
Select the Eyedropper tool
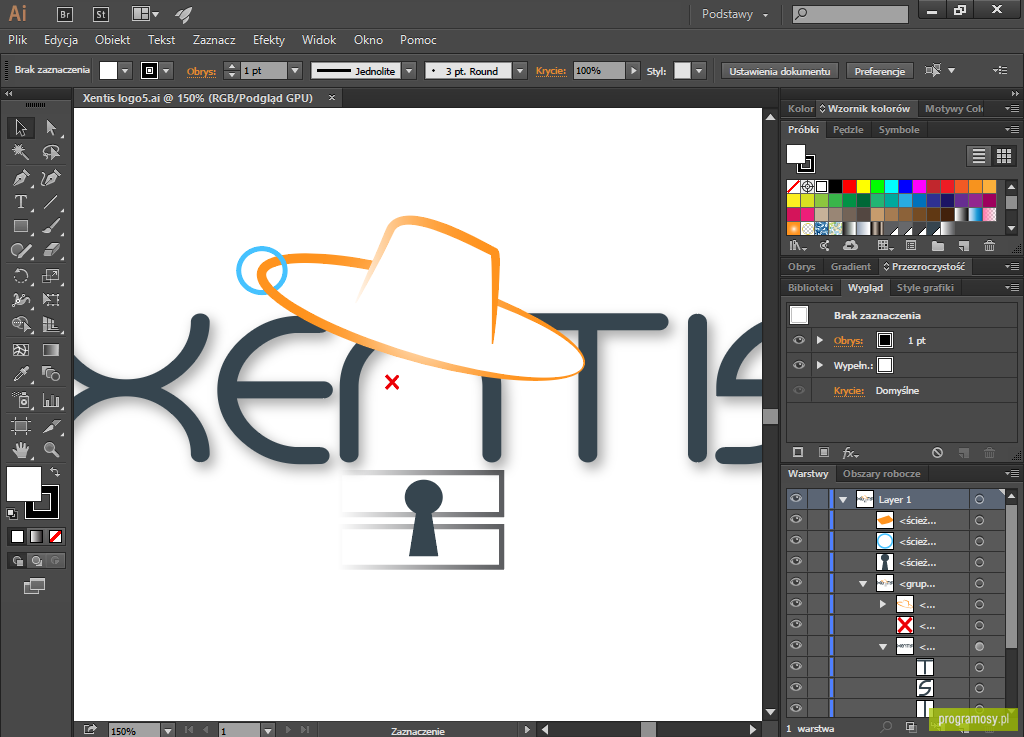click(21, 374)
